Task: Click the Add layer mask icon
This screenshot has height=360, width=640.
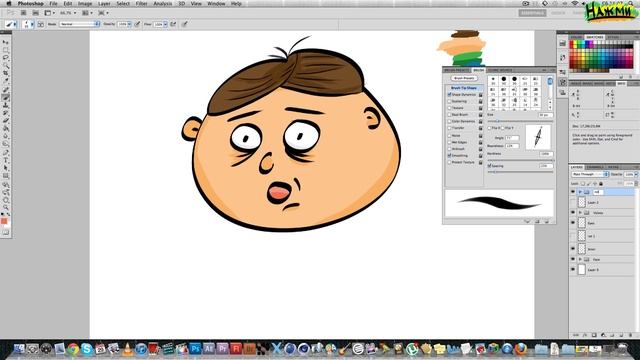Action: click(594, 335)
